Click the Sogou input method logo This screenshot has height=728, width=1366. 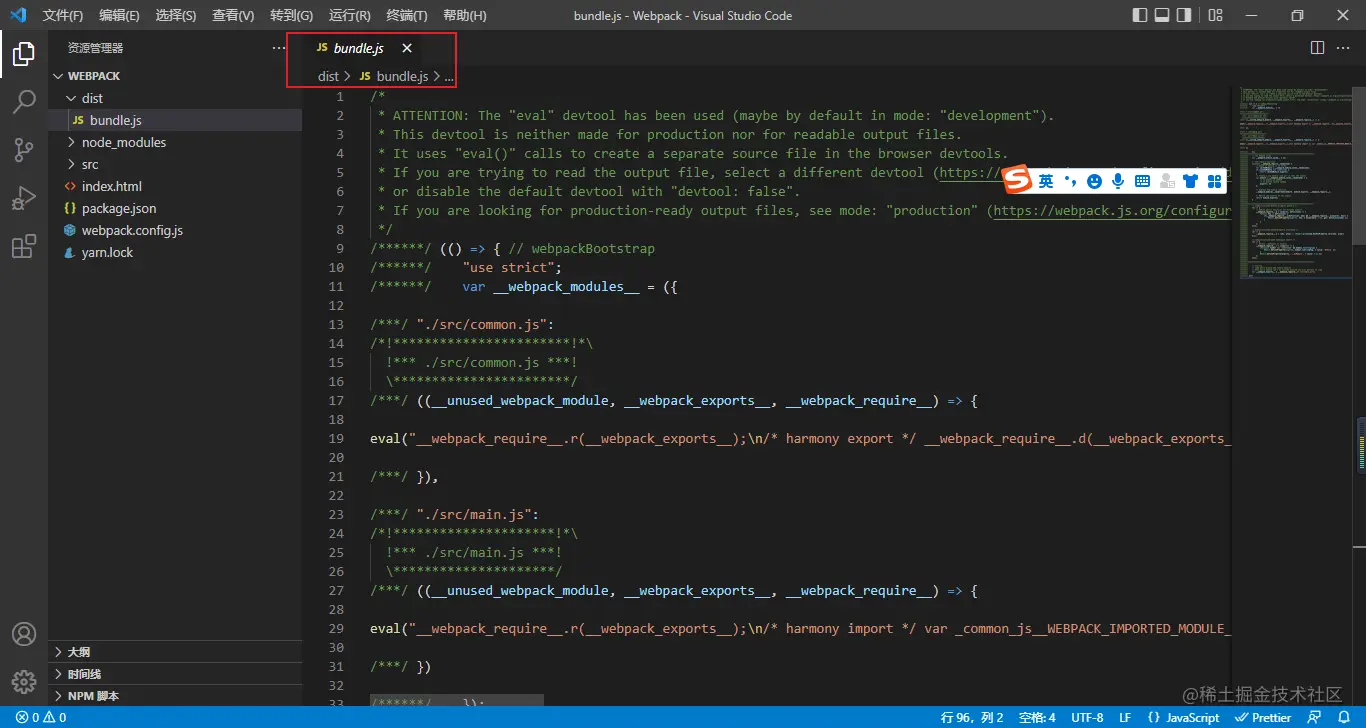point(1018,180)
